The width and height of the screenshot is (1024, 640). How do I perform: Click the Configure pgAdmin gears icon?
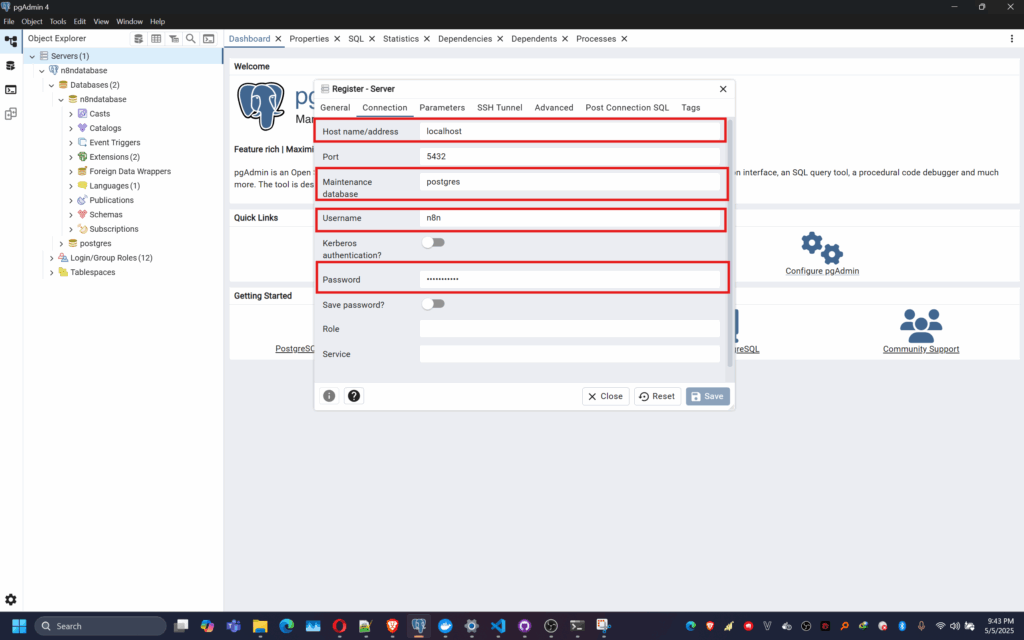[x=822, y=248]
